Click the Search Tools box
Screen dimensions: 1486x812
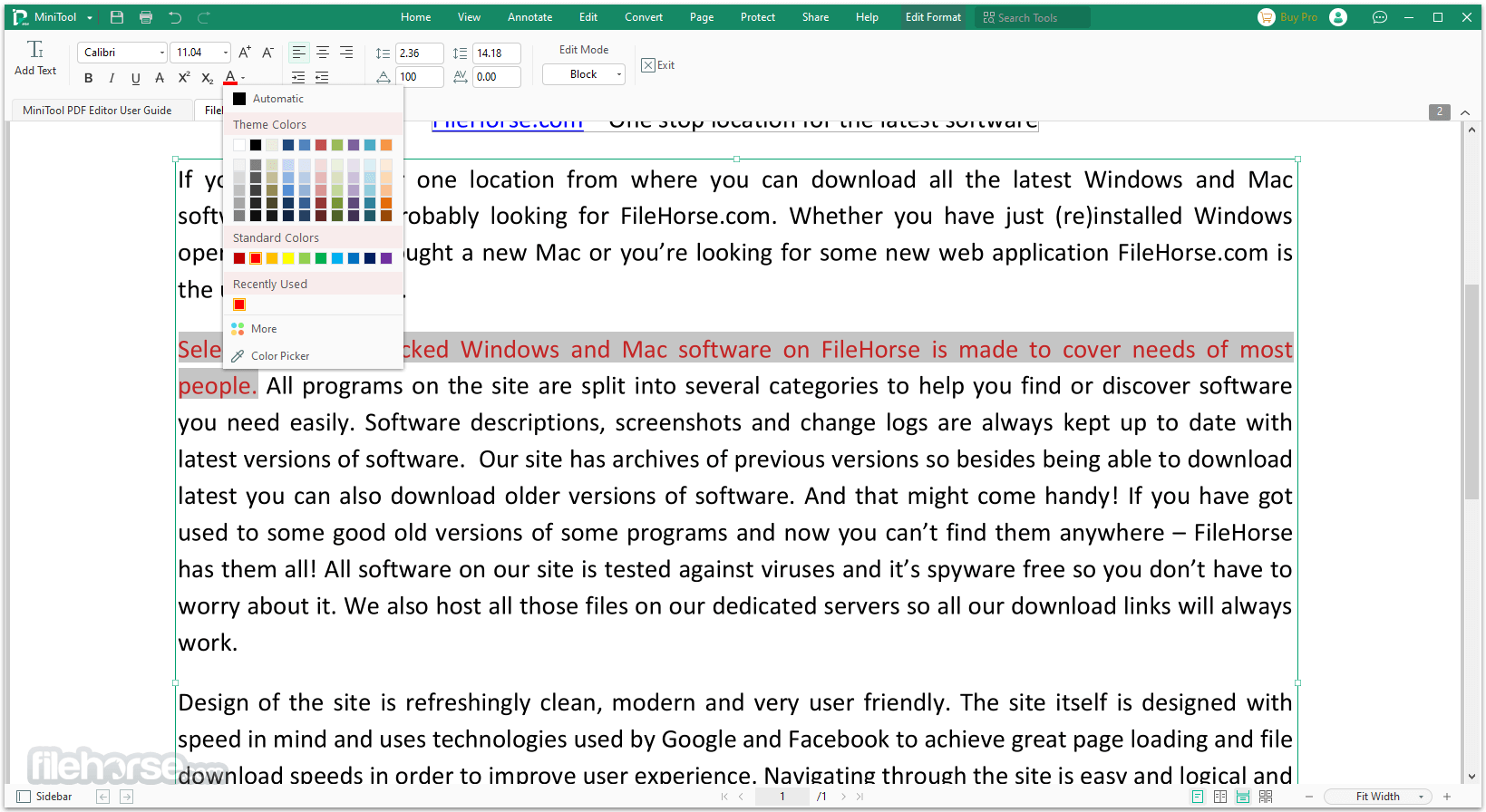tap(1033, 17)
